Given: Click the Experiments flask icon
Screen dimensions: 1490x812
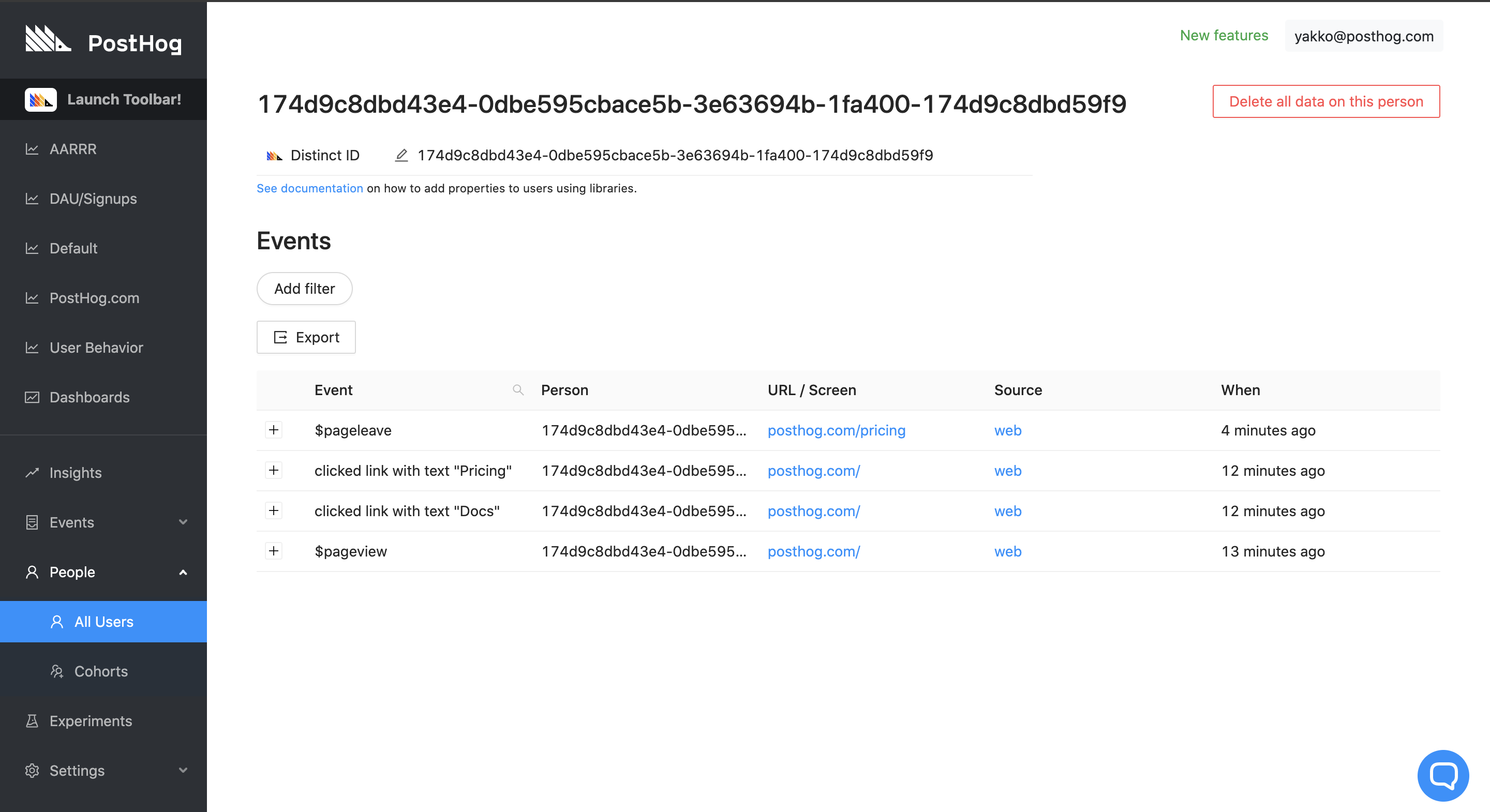Looking at the screenshot, I should (x=32, y=720).
